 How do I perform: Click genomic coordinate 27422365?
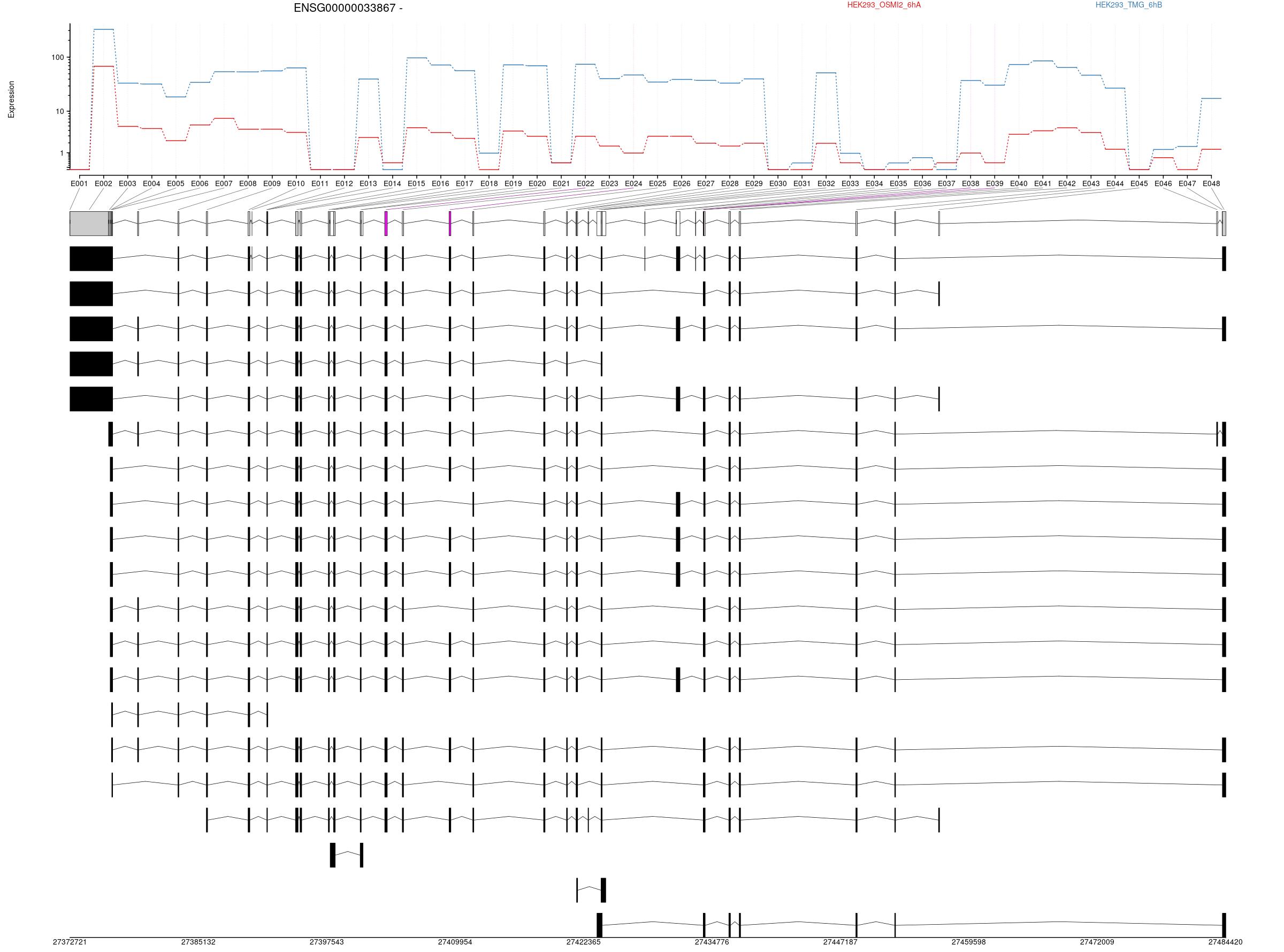click(x=583, y=942)
